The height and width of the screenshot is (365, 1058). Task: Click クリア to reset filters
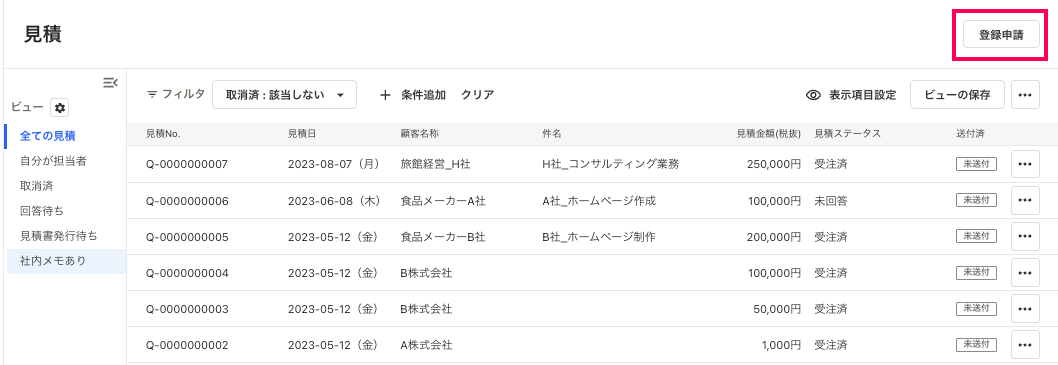(x=477, y=95)
